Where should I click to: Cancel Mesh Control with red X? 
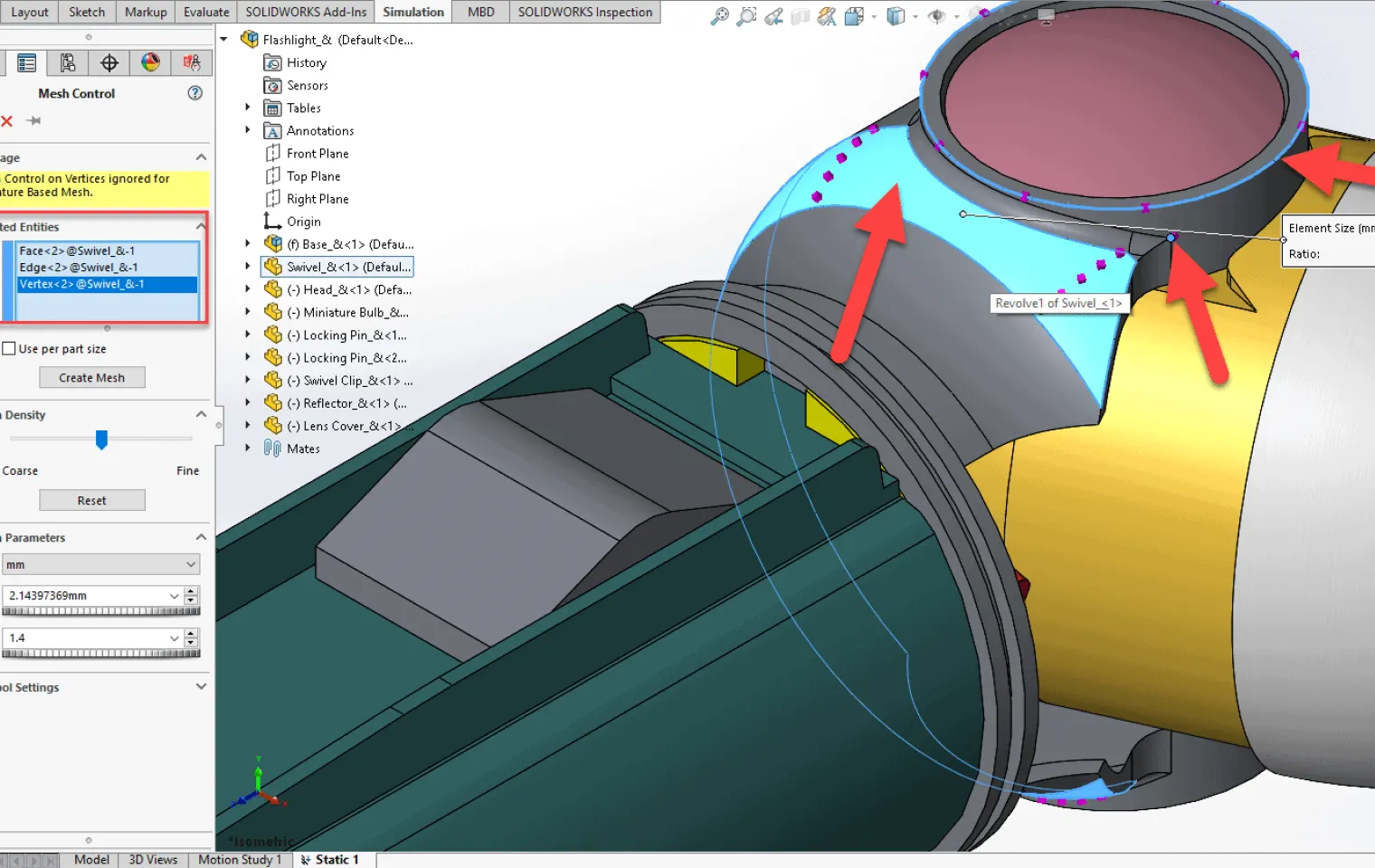pos(7,121)
